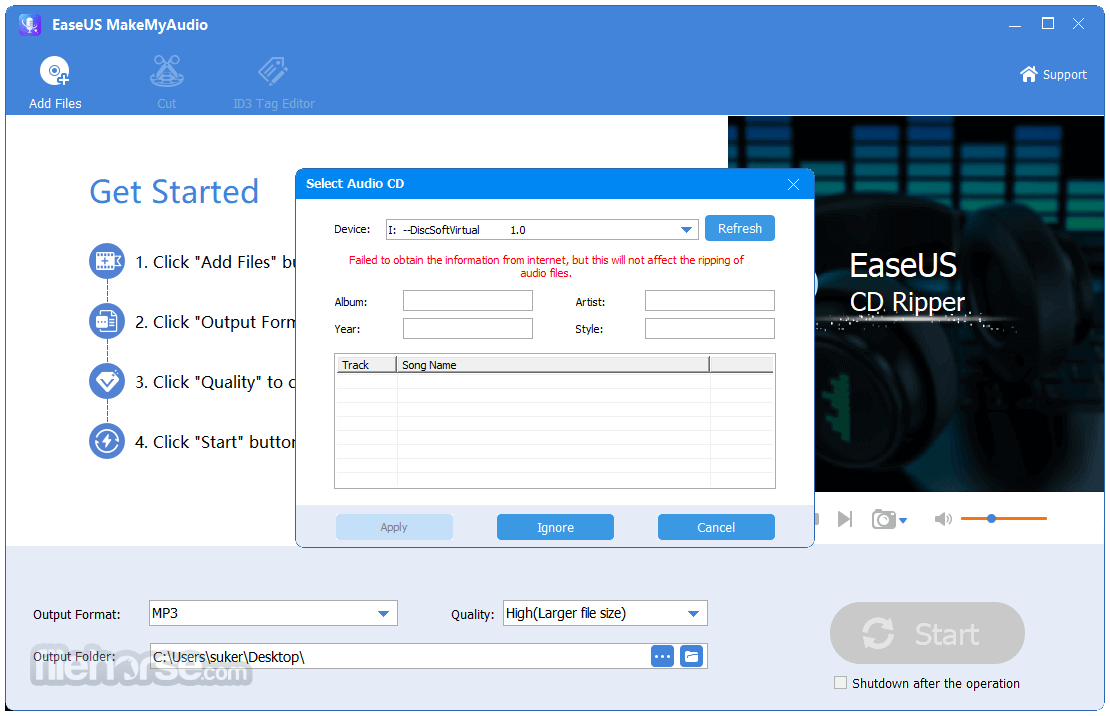Open the Support page link

pyautogui.click(x=1053, y=74)
